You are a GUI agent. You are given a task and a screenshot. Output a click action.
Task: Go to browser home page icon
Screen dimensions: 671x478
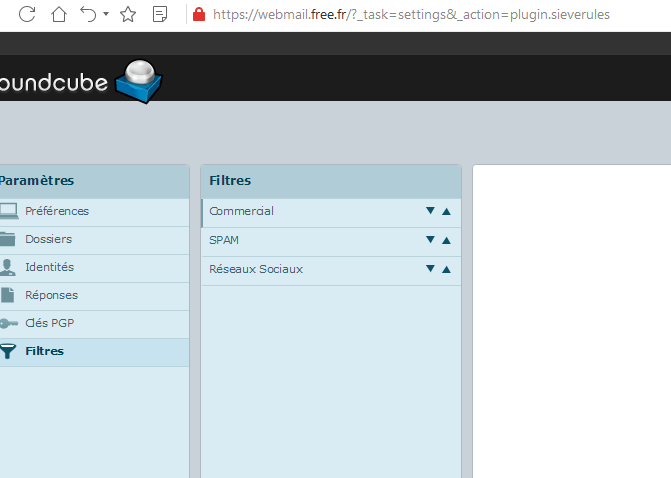pyautogui.click(x=59, y=14)
